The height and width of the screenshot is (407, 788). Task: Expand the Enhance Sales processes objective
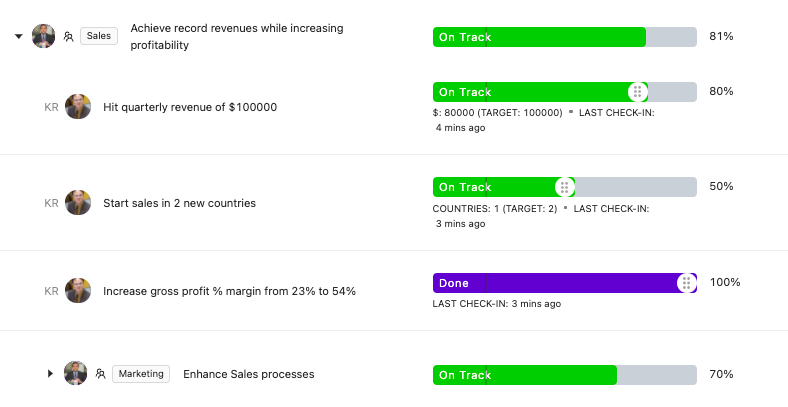[50, 373]
